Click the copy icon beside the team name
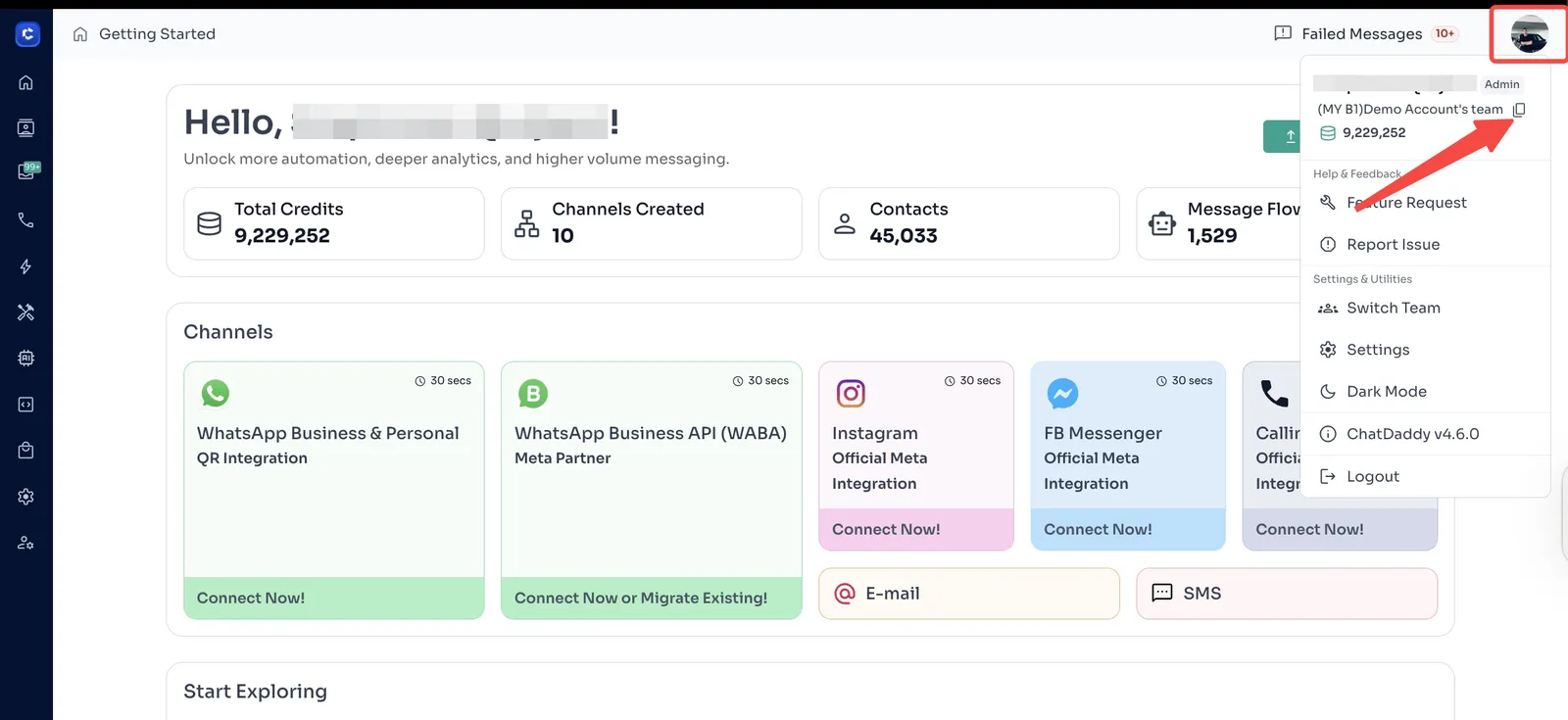Screen dimensions: 1568x720 1519,110
